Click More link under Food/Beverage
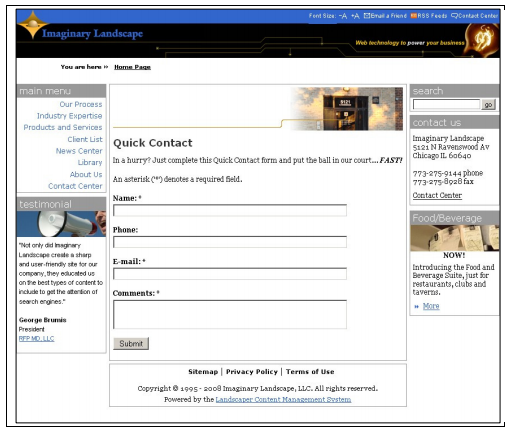 click(x=431, y=306)
